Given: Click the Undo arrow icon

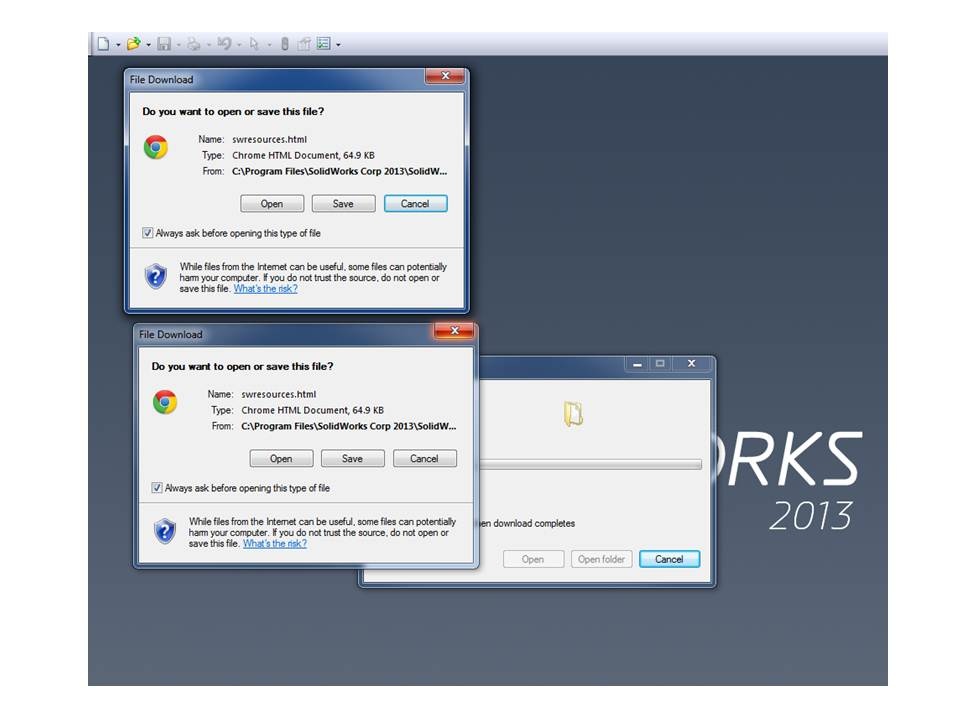Looking at the screenshot, I should point(224,43).
